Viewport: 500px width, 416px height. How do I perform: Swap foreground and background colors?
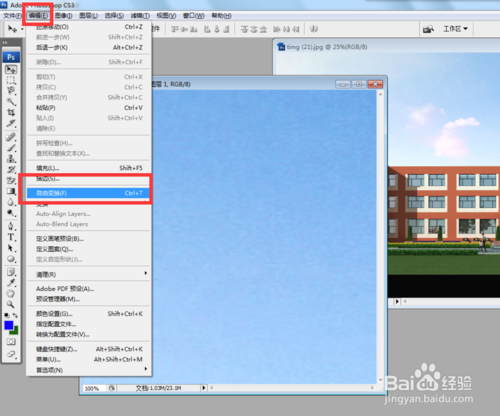tap(15, 315)
